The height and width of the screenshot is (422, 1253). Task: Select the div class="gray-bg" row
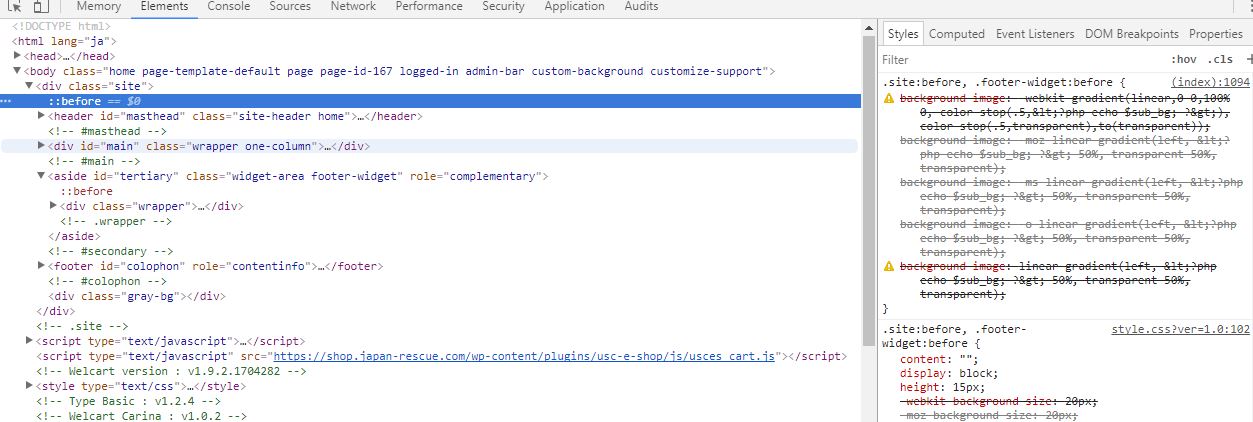coord(136,296)
